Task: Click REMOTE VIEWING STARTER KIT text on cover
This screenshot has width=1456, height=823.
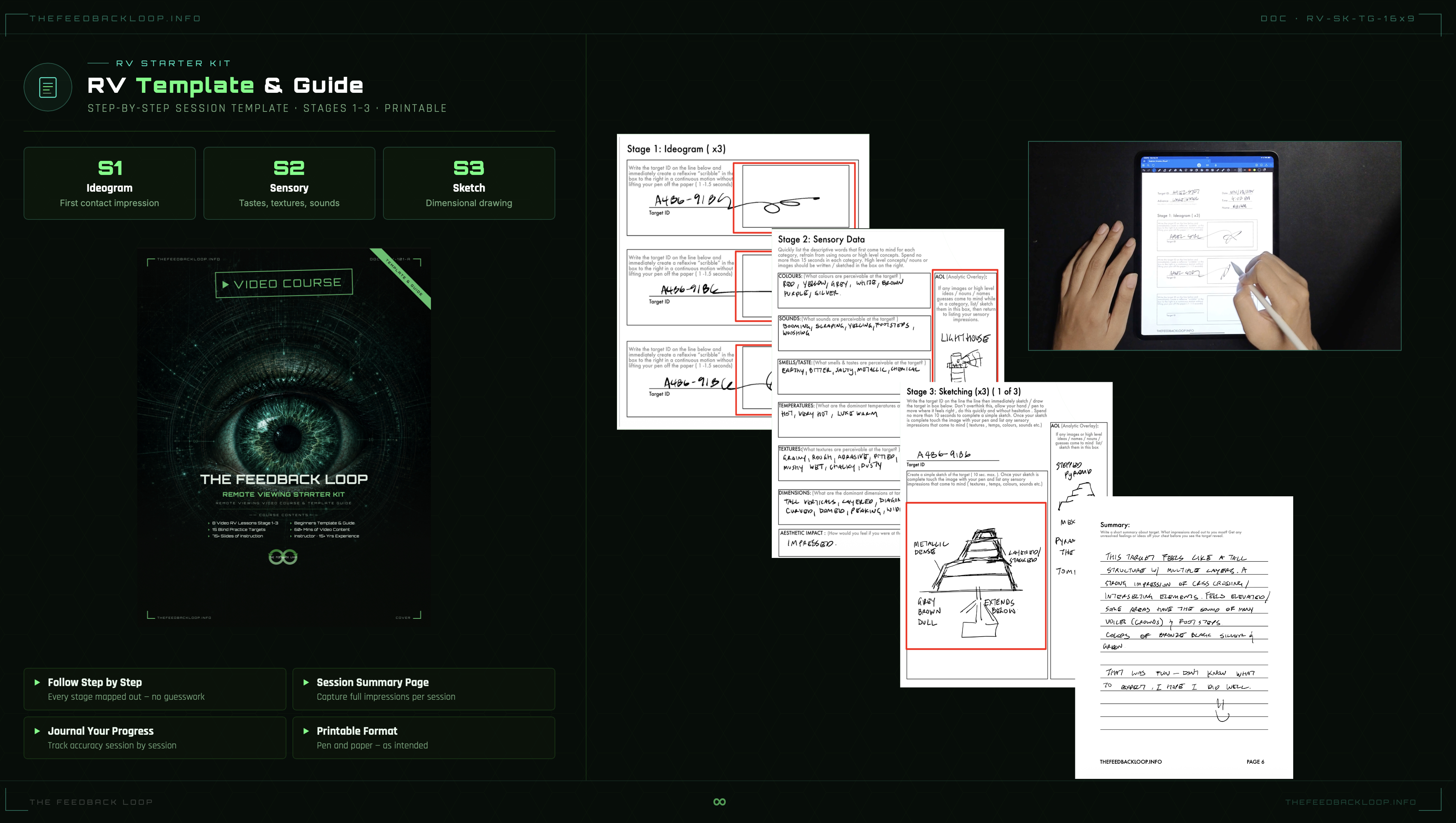Action: [284, 494]
